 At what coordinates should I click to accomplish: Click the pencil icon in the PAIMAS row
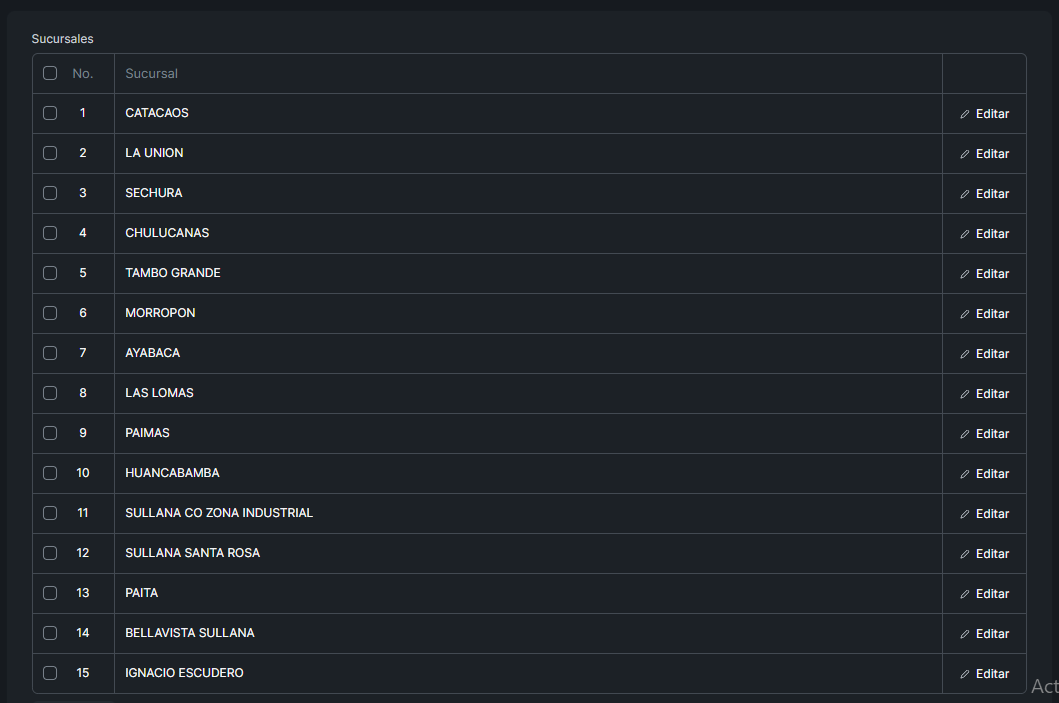[x=965, y=434]
